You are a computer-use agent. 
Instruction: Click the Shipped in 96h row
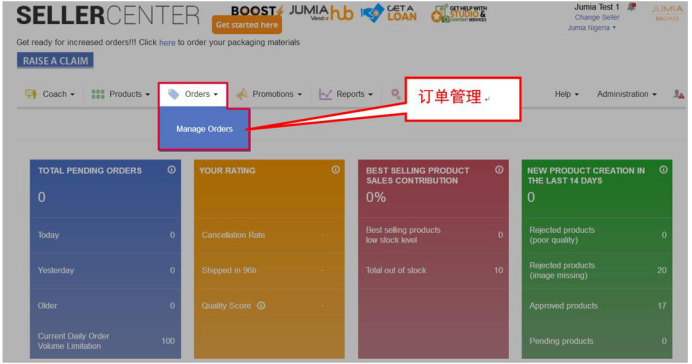(269, 270)
